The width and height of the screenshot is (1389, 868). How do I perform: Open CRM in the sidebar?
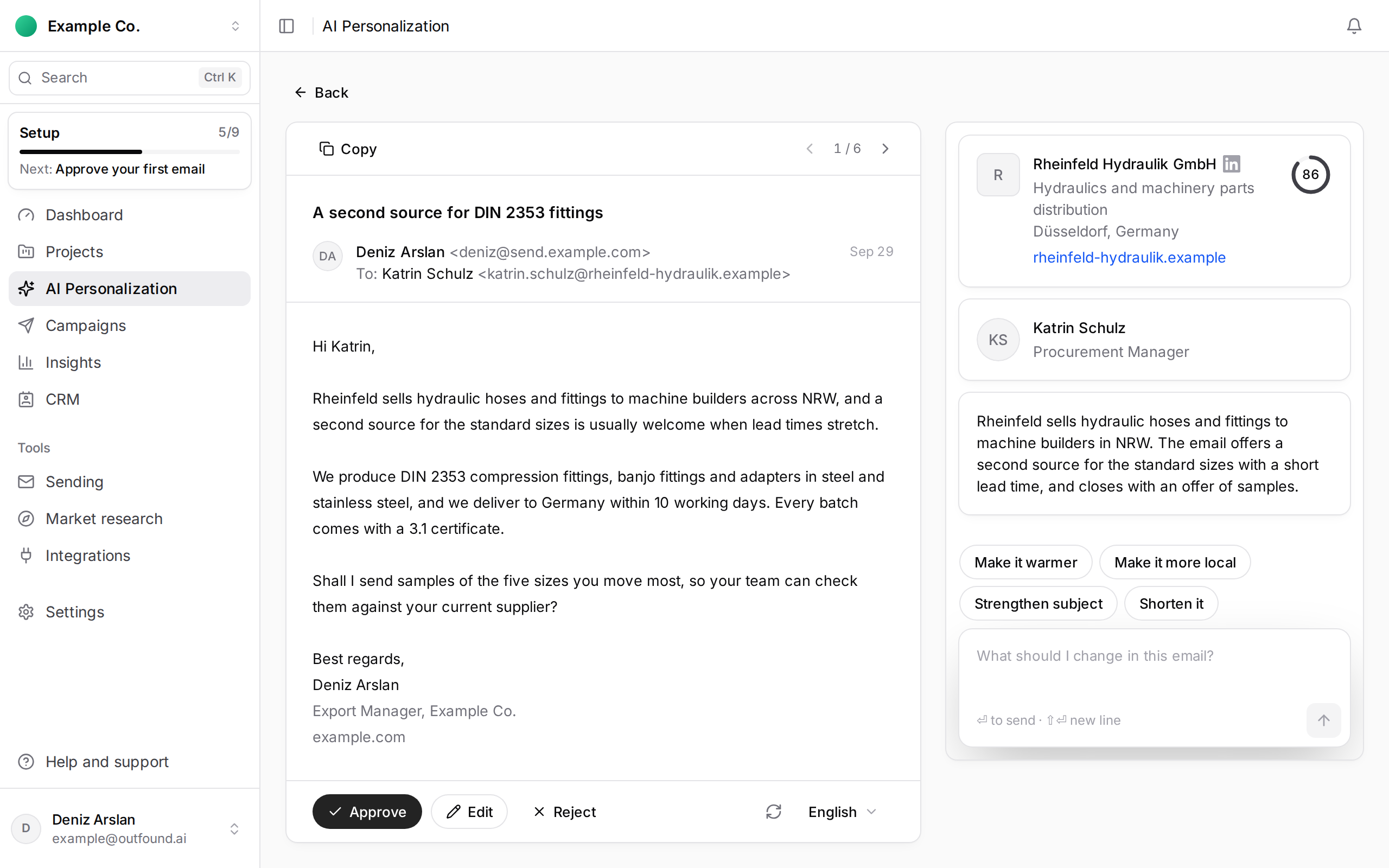[x=130, y=399]
